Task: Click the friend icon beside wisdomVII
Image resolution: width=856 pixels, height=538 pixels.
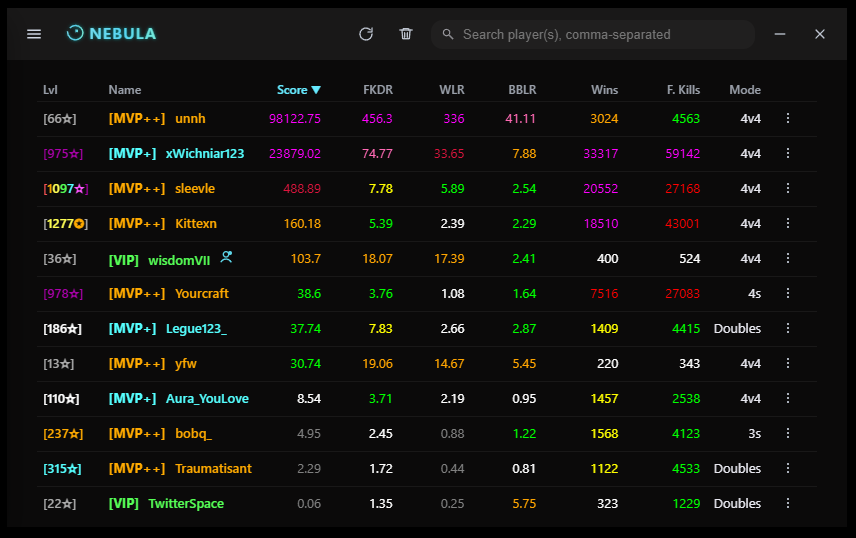Action: coord(227,258)
